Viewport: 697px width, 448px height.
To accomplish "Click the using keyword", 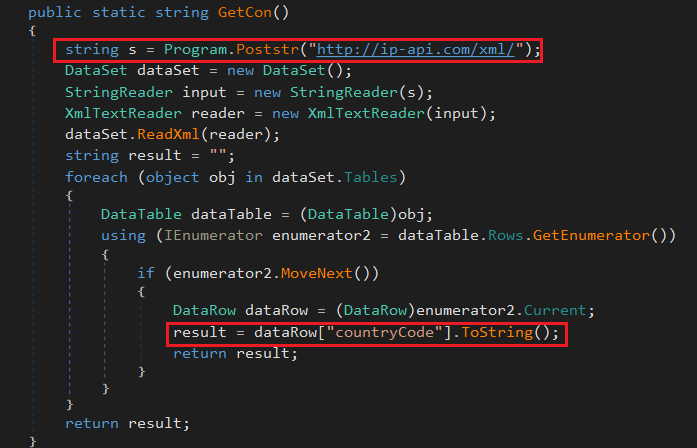I will (x=123, y=234).
